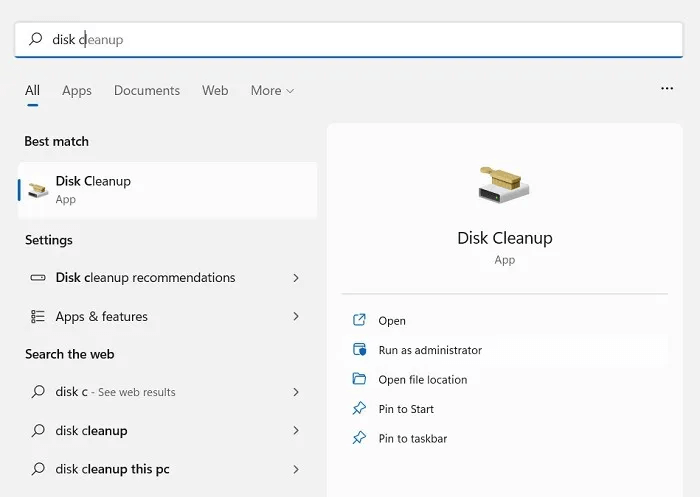This screenshot has width=700, height=497.
Task: Click the Open file location folder icon
Action: point(360,380)
